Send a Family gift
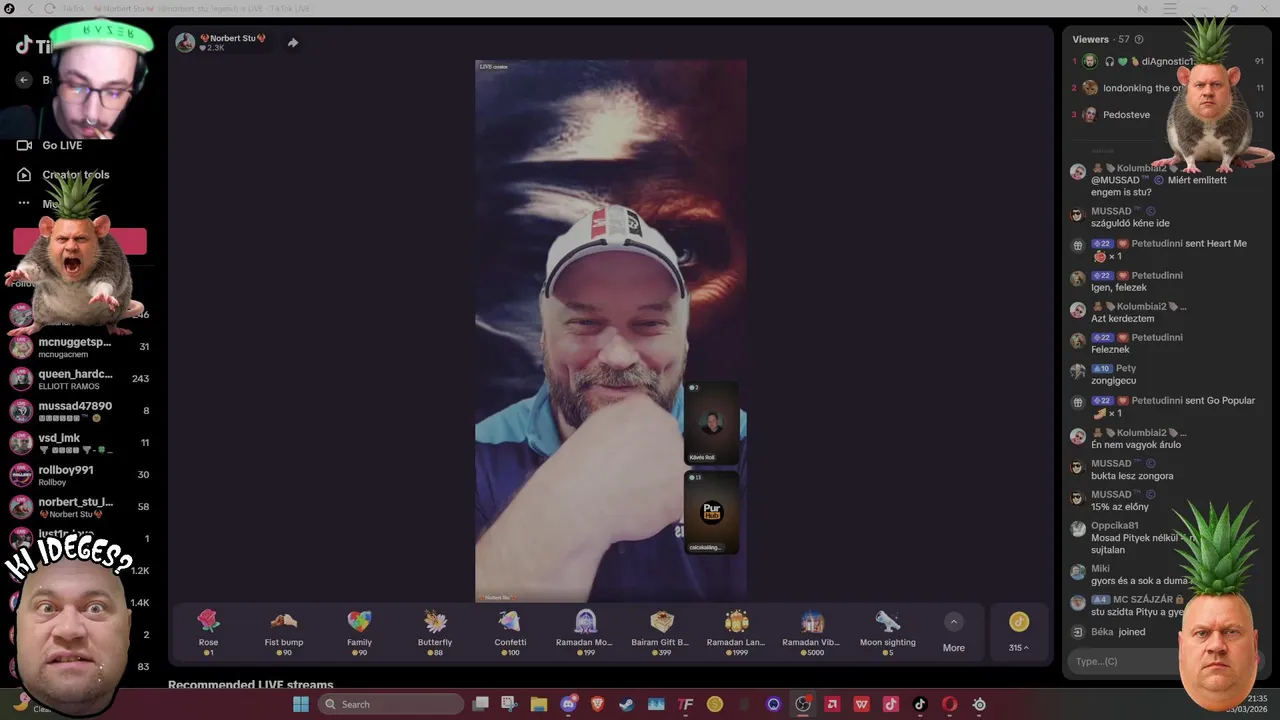This screenshot has width=1280, height=720. click(x=359, y=632)
